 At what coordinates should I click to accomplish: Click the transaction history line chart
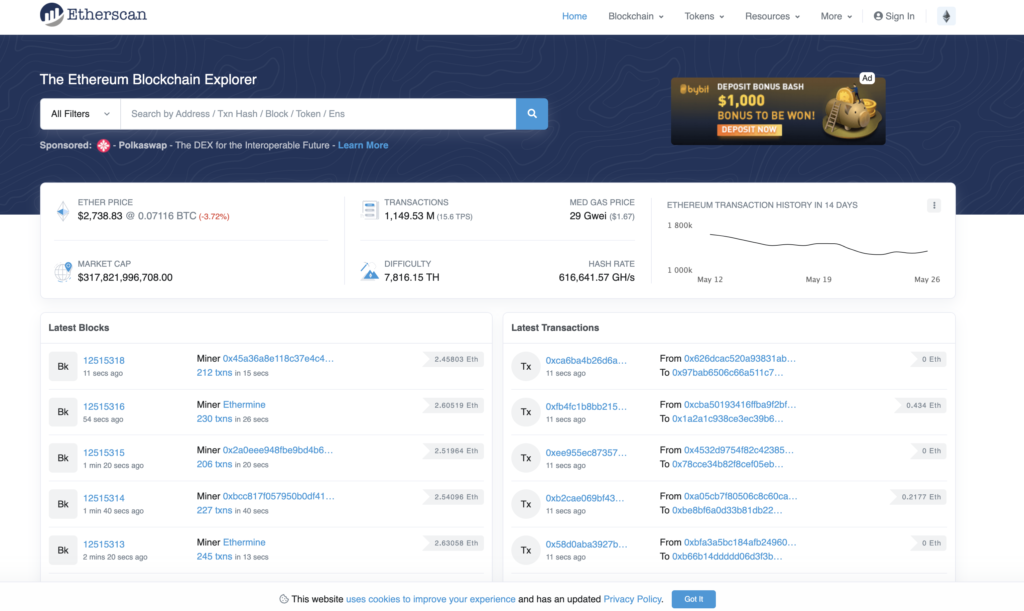click(x=818, y=245)
